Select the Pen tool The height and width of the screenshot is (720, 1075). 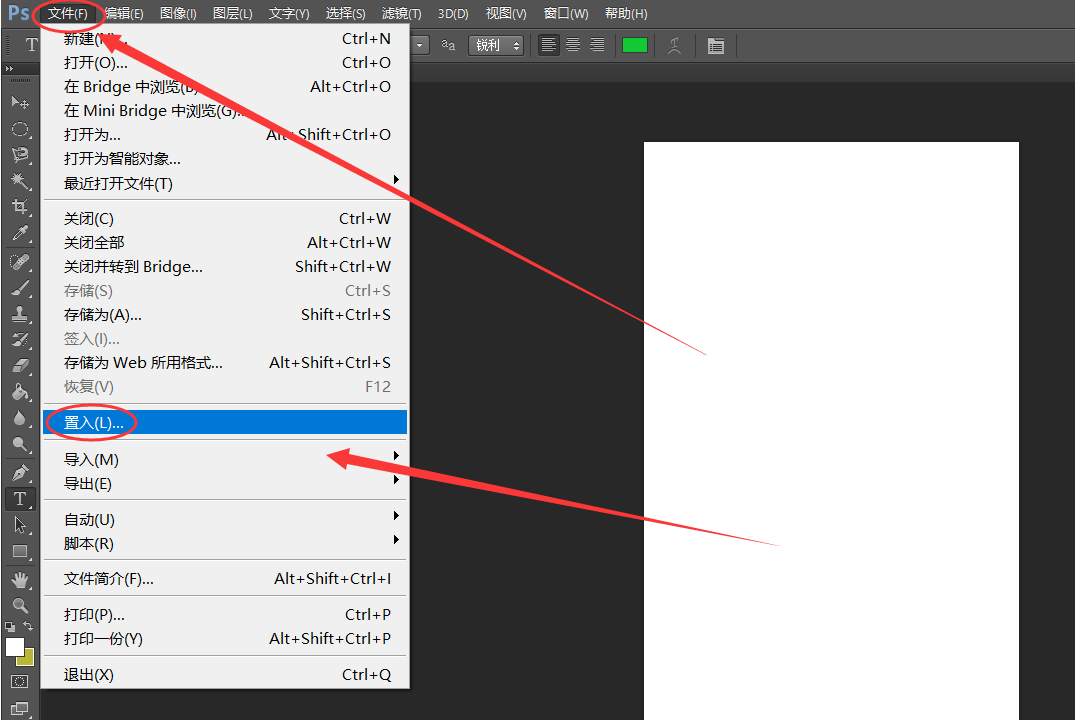point(20,473)
